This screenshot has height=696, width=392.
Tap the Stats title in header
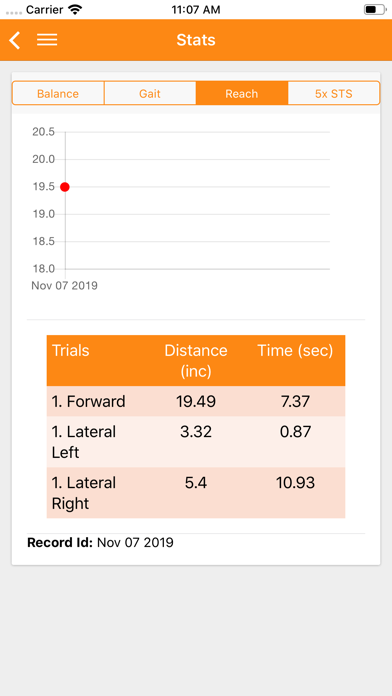click(x=196, y=40)
